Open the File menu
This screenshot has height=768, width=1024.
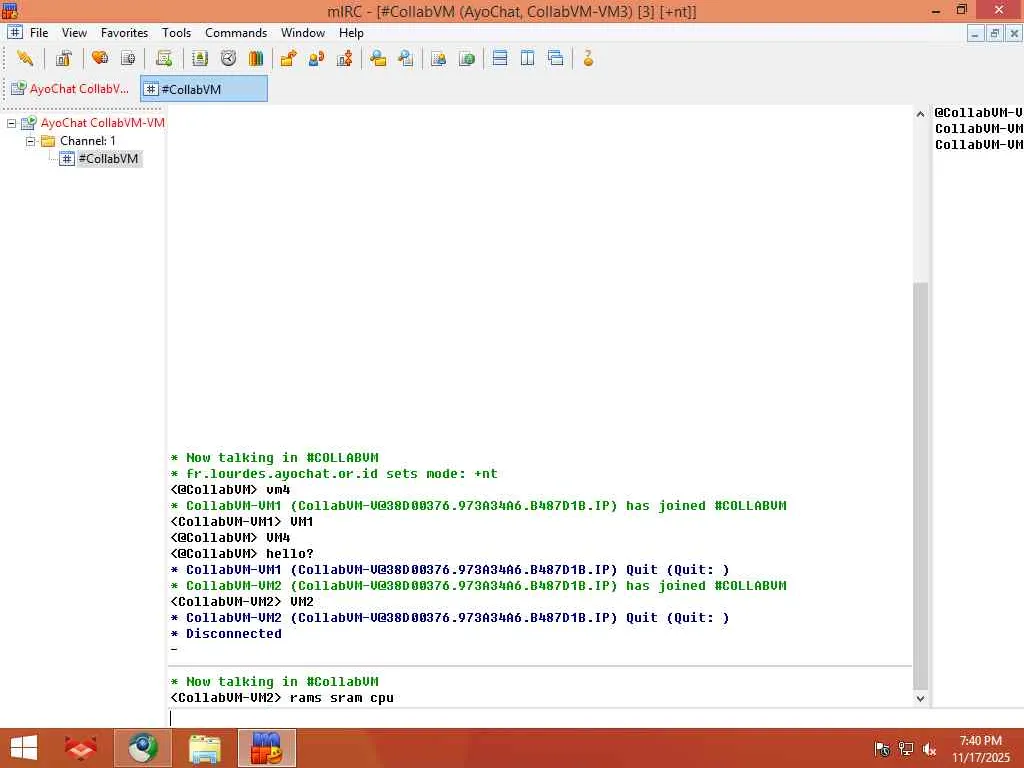(x=39, y=33)
